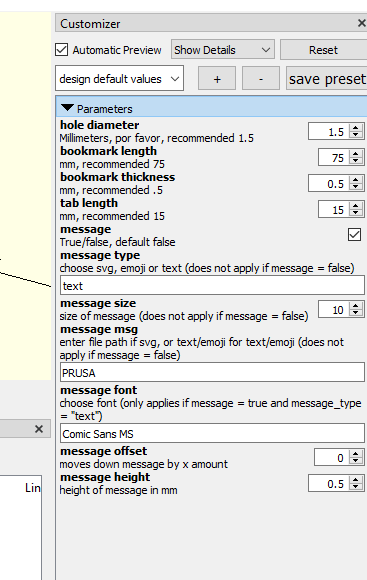Decrease bookmark thickness with down arrow
367x580 pixels.
coord(356,187)
